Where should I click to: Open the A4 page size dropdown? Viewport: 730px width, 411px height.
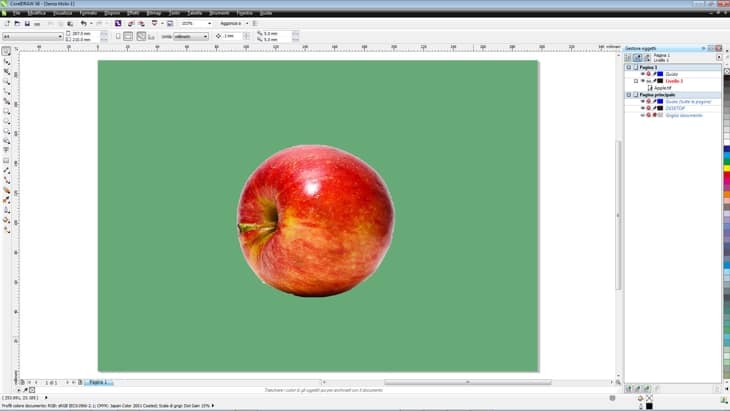(x=60, y=36)
